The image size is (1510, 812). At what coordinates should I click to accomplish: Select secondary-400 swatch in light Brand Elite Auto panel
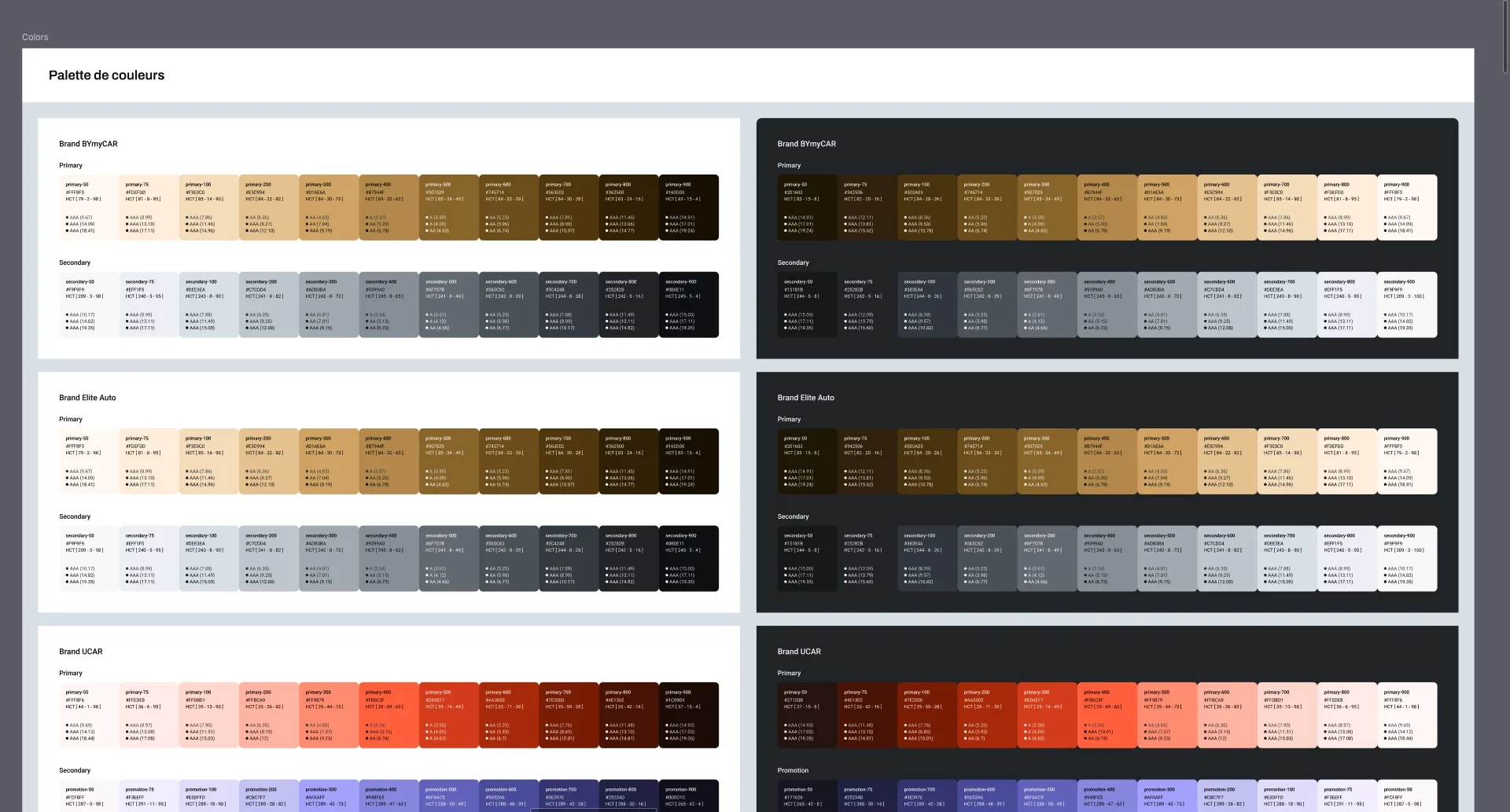389,559
